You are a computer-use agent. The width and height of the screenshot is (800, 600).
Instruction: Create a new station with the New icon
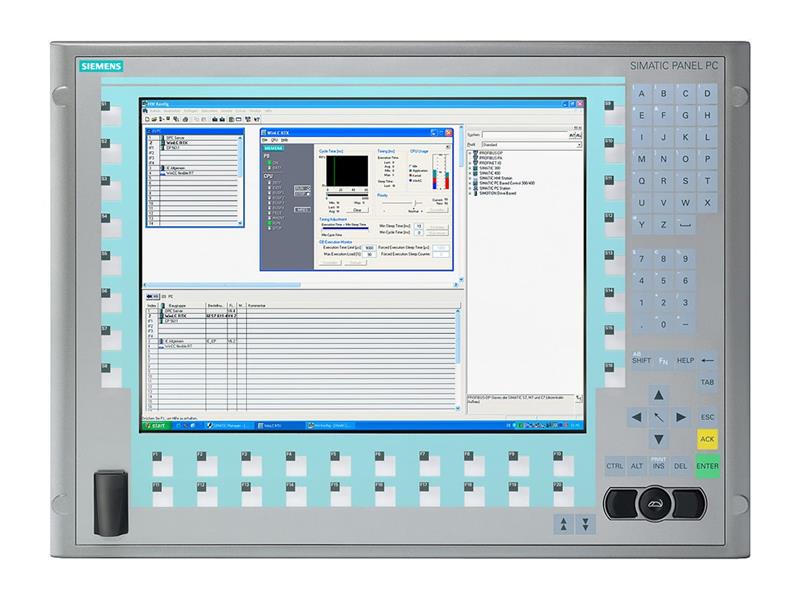[147, 119]
